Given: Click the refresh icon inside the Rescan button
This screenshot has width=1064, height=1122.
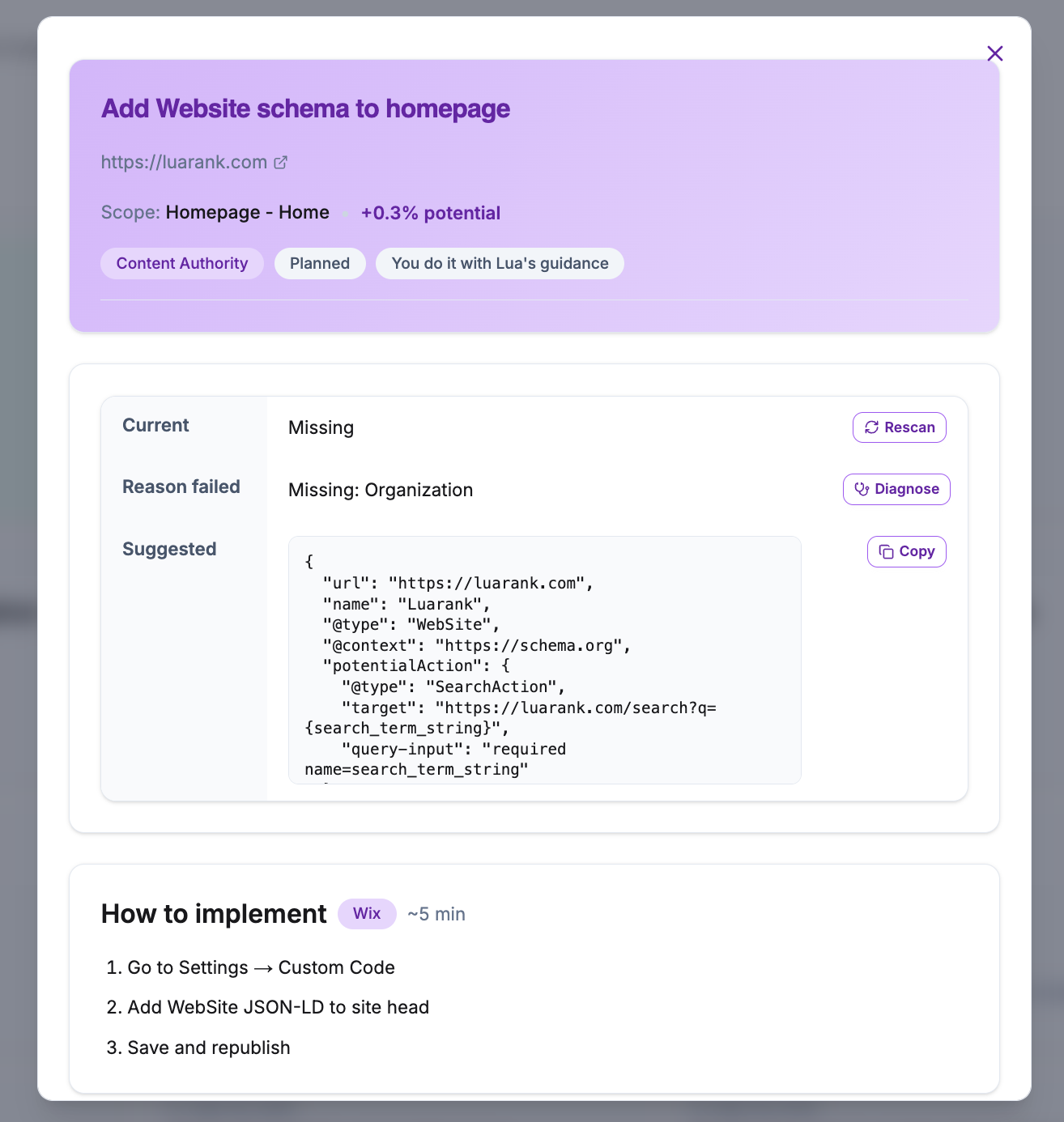Looking at the screenshot, I should pos(872,427).
